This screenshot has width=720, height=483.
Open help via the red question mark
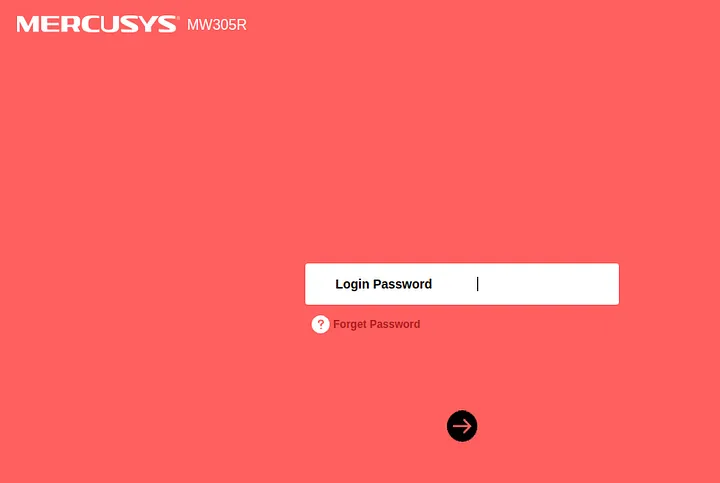pyautogui.click(x=321, y=324)
